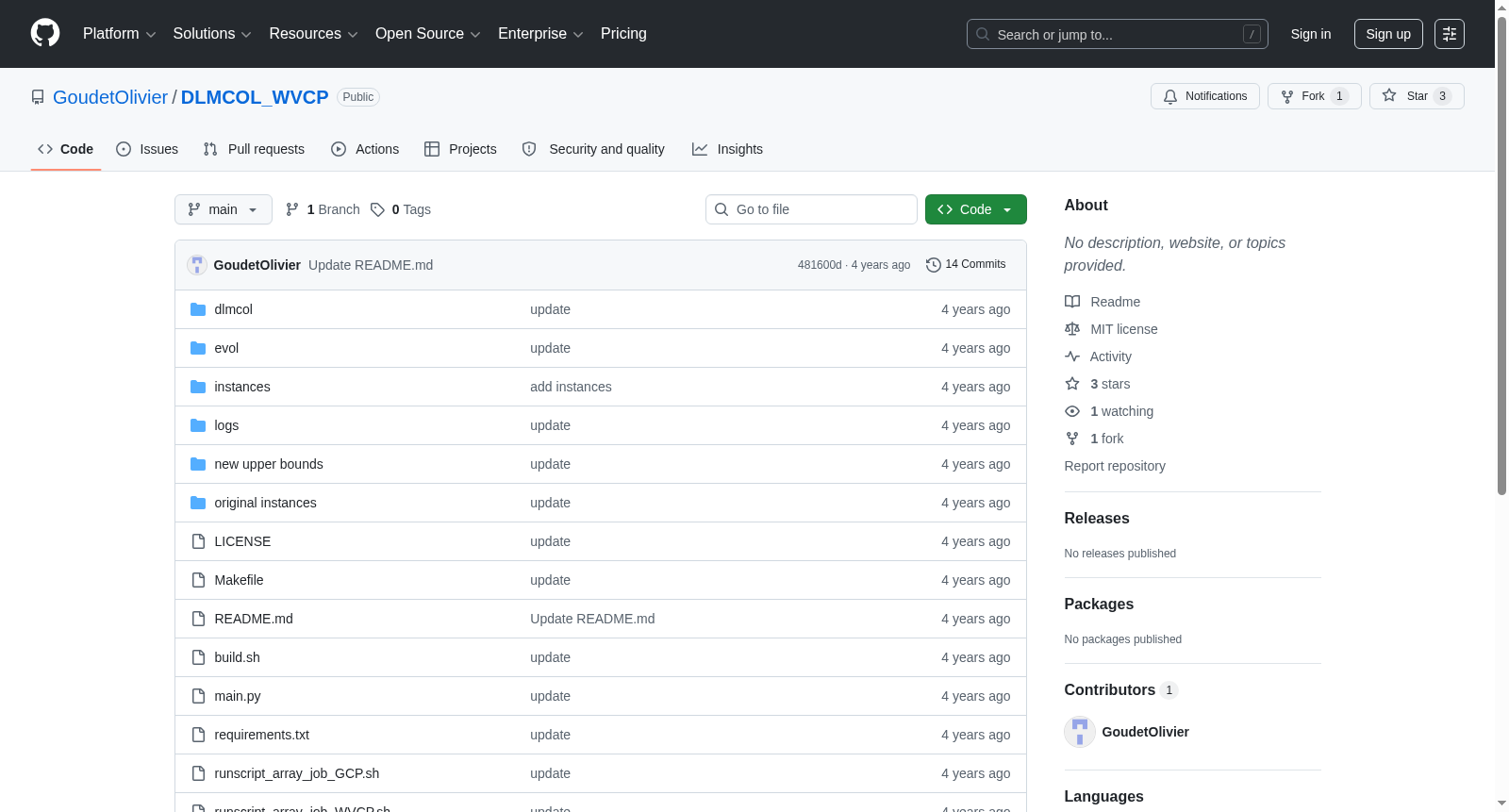Click the Contributors heading link
This screenshot has height=812, width=1509.
[1121, 690]
